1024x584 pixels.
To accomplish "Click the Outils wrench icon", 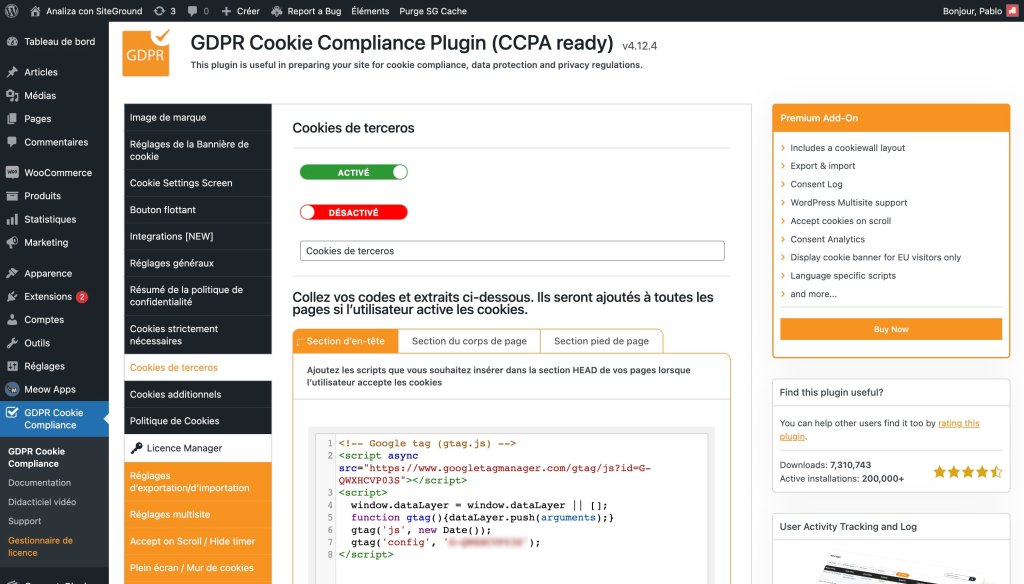I will tap(12, 343).
